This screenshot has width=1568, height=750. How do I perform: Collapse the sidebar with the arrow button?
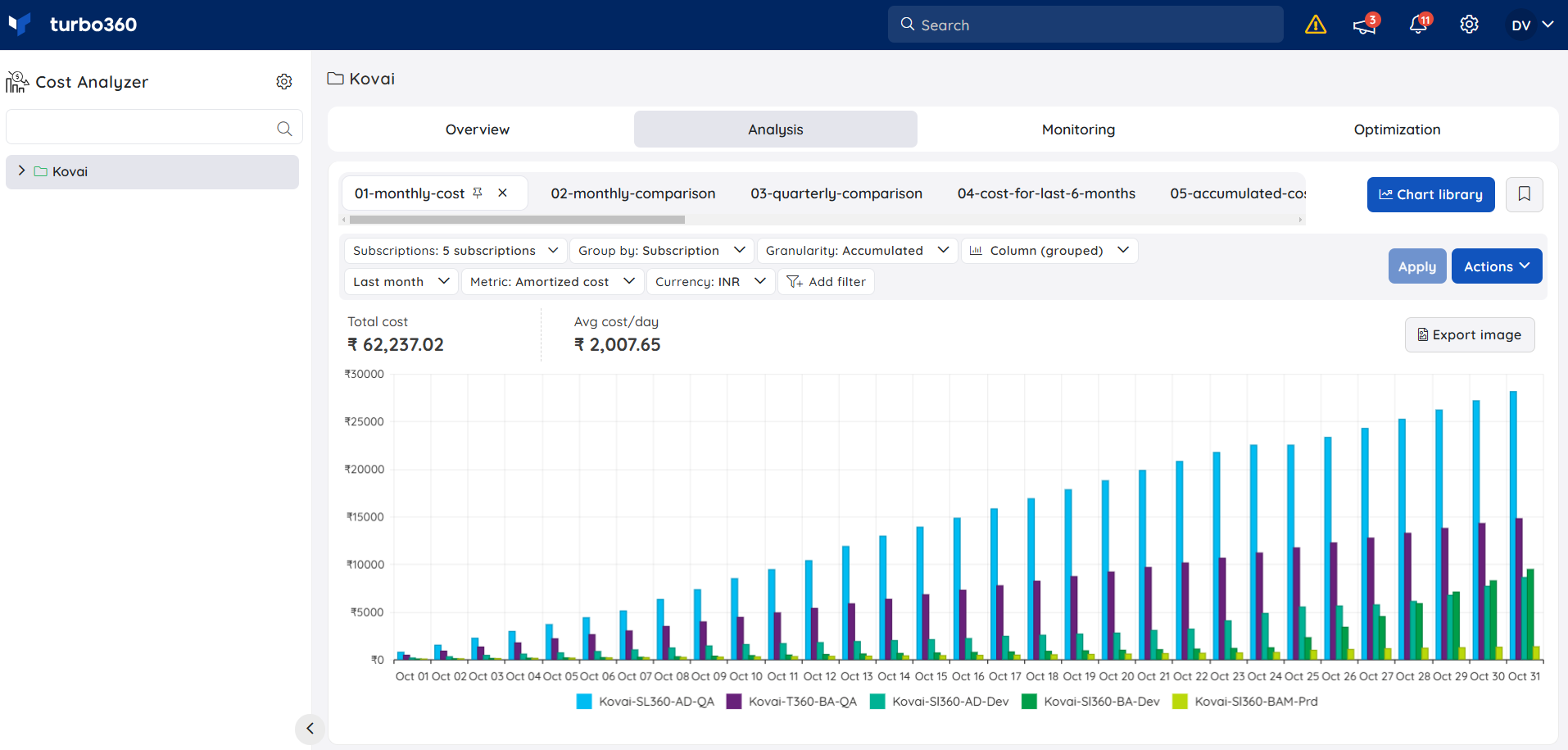[x=310, y=728]
